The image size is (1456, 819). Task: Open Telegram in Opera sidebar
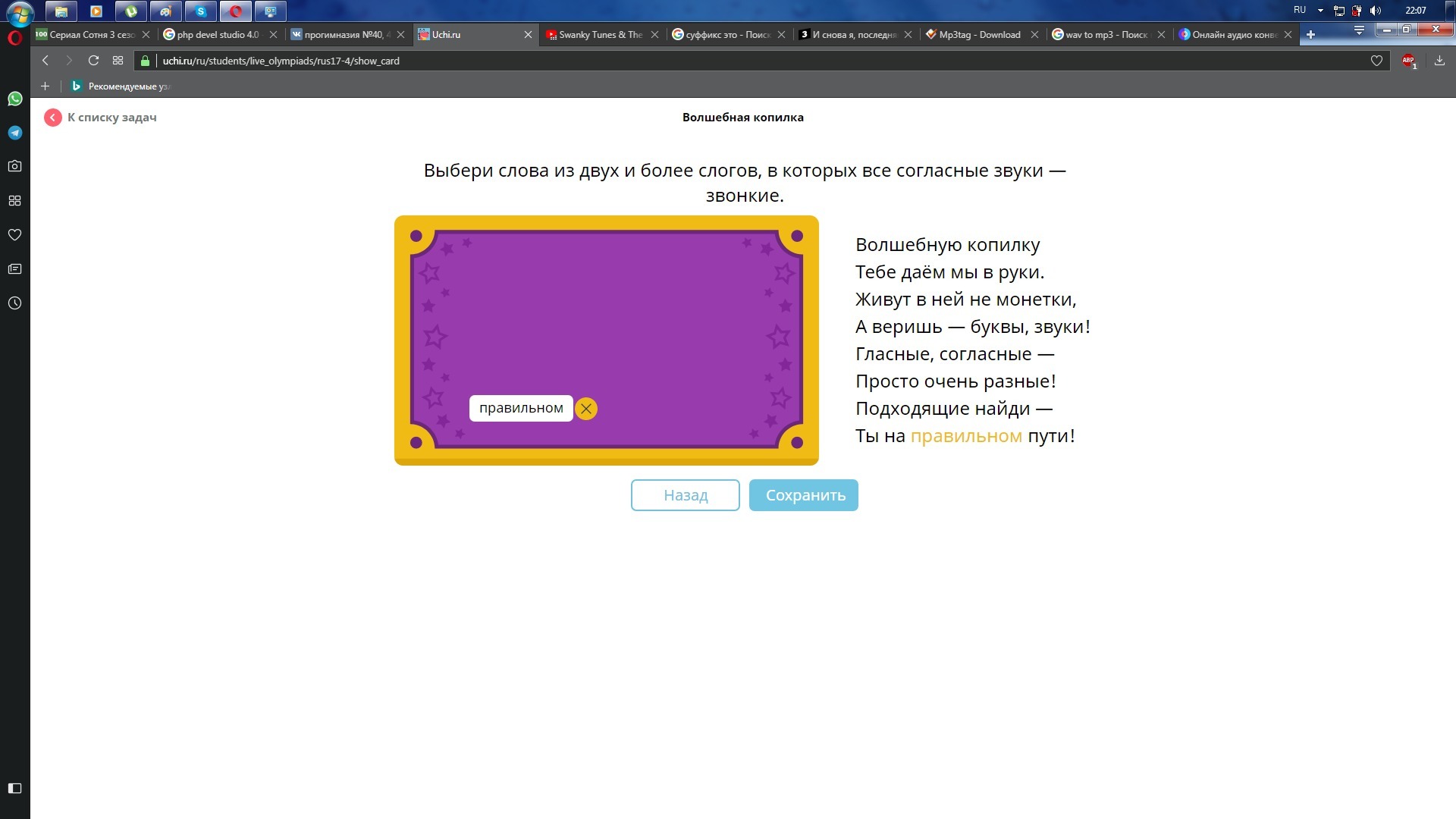(x=14, y=133)
